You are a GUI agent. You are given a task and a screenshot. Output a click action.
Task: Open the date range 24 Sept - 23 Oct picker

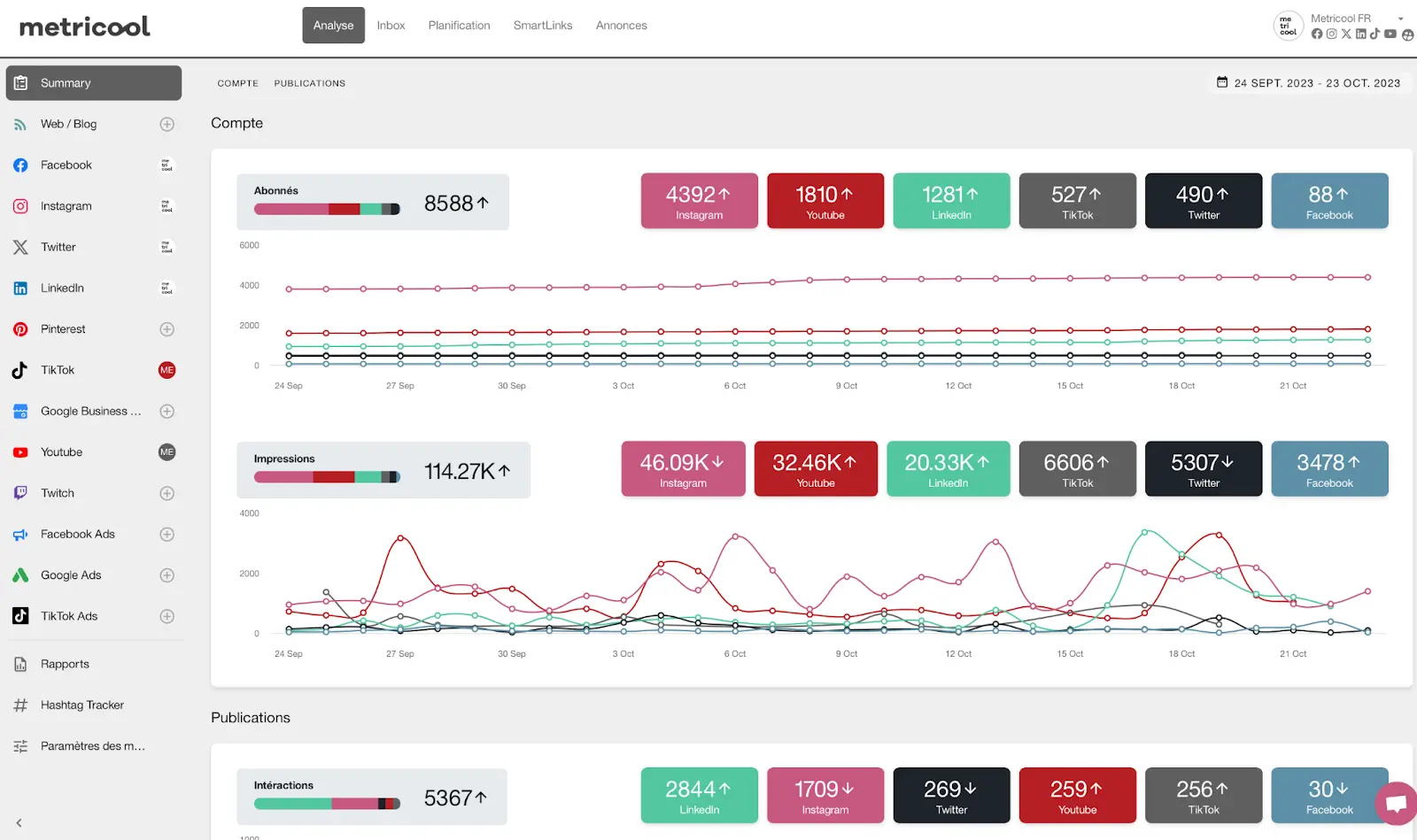(x=1309, y=83)
